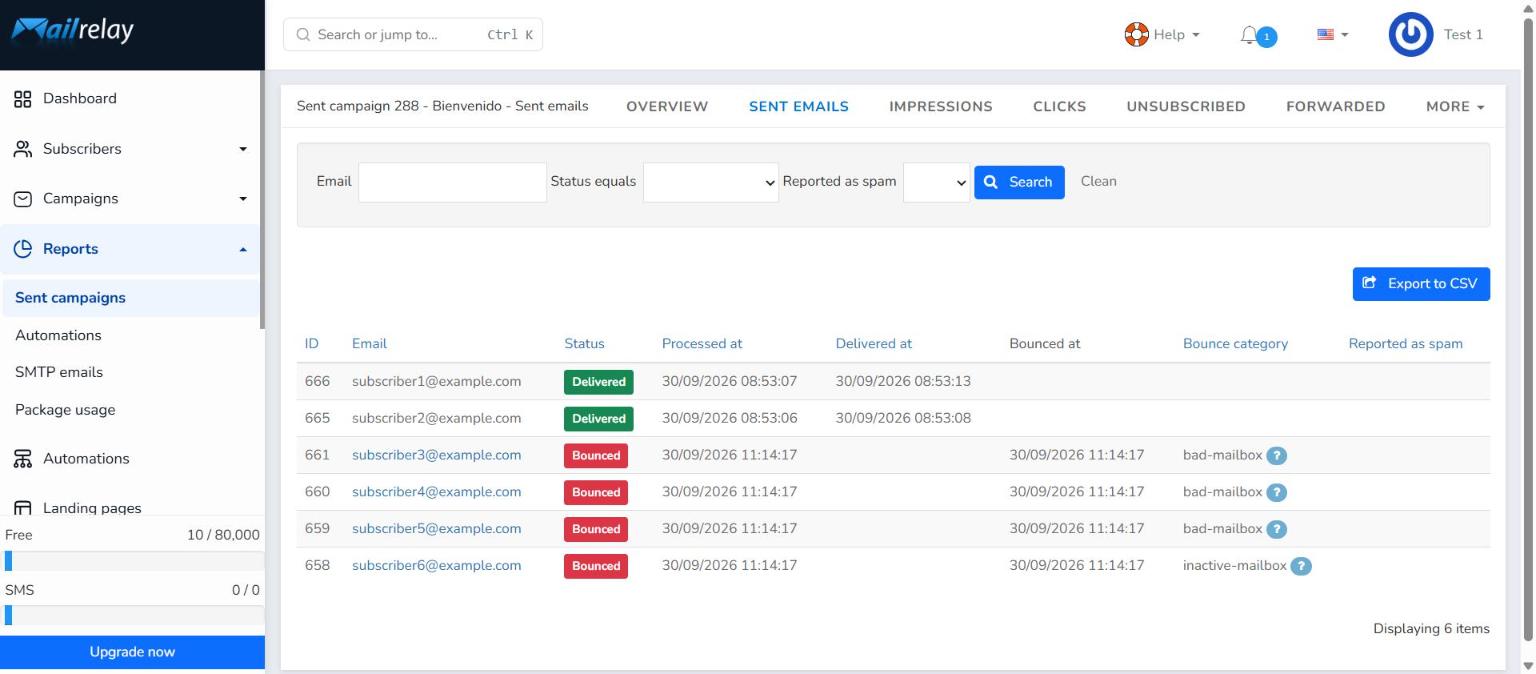Screen dimensions: 1536x674
Task: Click the Clean filter link
Action: (x=1099, y=181)
